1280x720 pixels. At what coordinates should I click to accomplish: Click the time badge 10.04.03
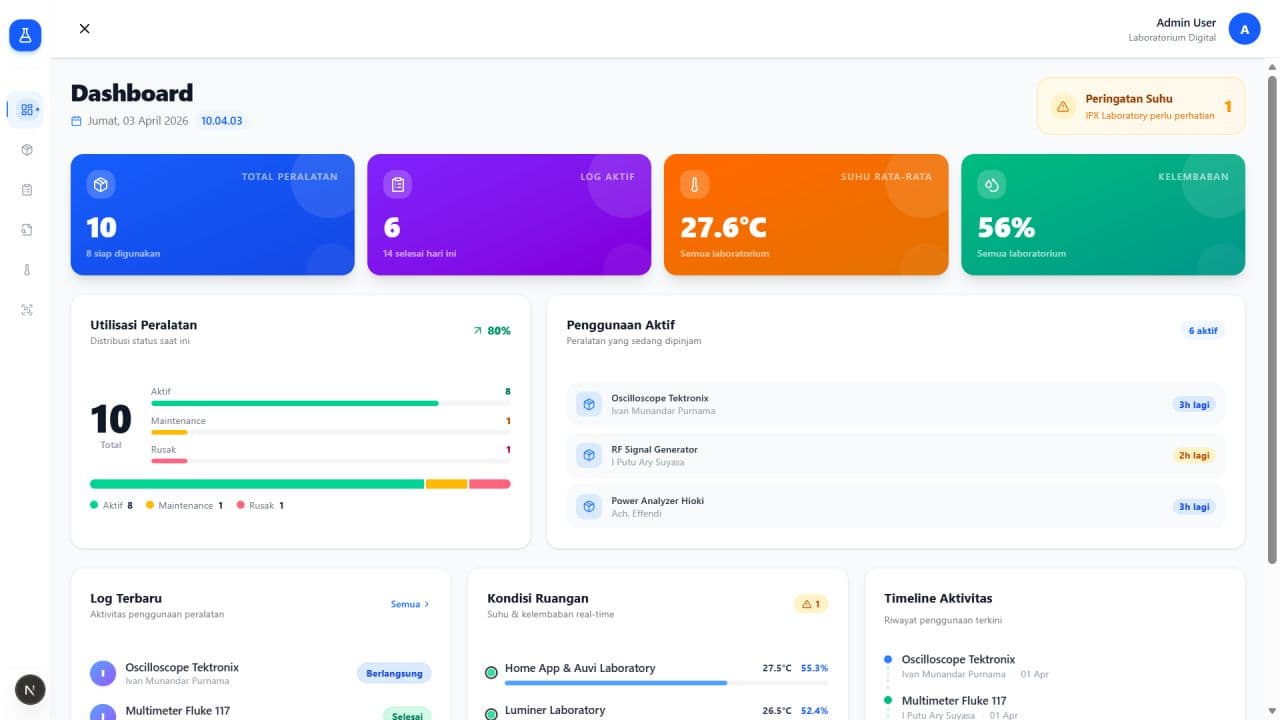point(222,121)
